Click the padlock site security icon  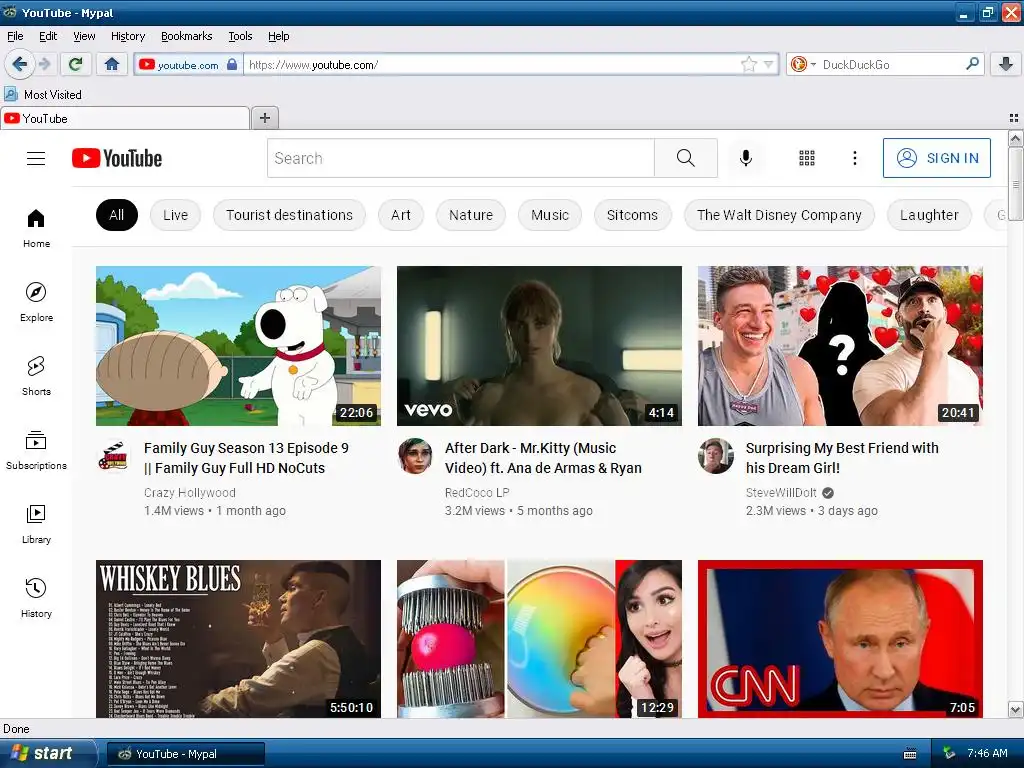(x=232, y=64)
